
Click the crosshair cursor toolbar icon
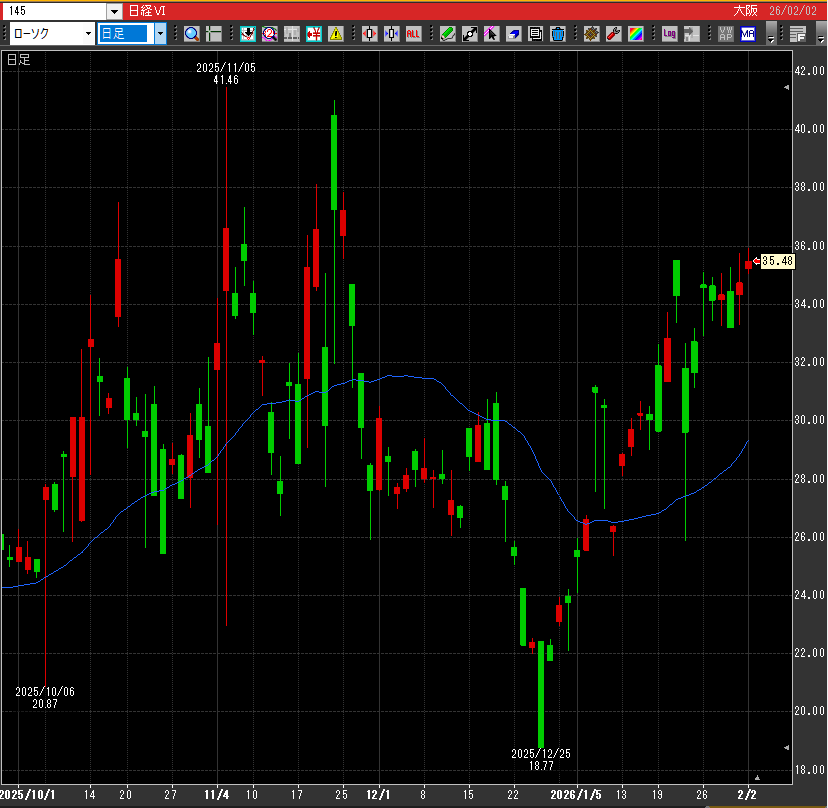214,34
